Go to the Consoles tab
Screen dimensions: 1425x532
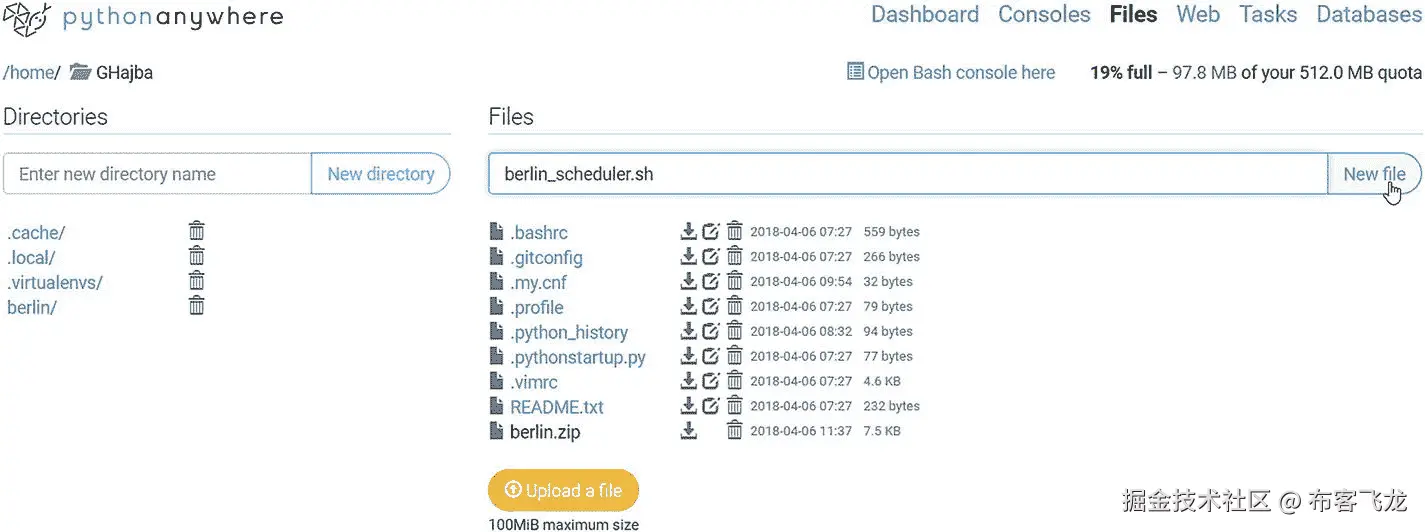(1044, 14)
